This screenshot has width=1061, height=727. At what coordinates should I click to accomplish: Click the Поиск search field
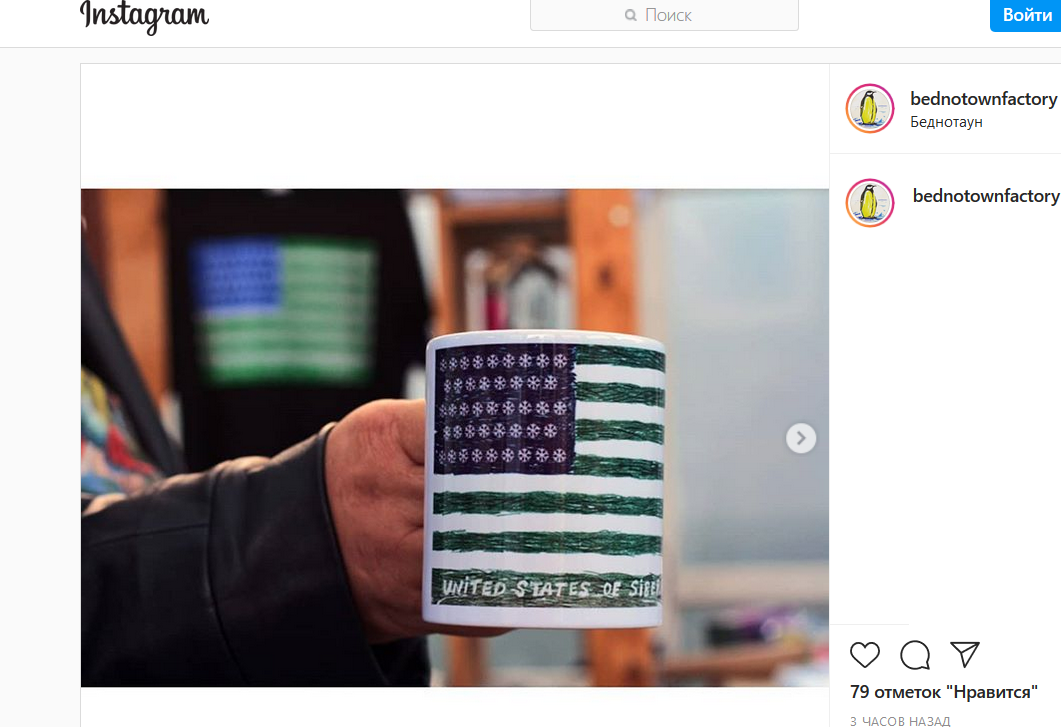[x=664, y=15]
